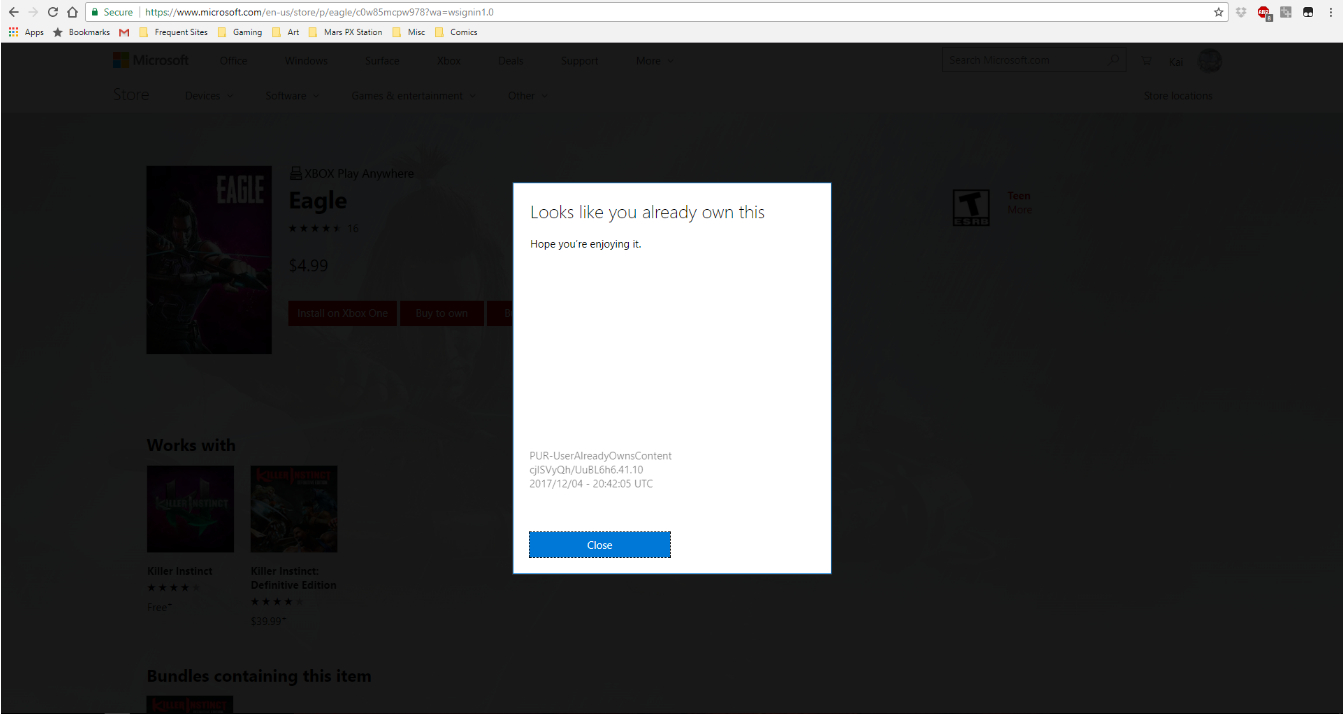Open the Frequent Sites bookmark folder
This screenshot has width=1343, height=714.
[x=173, y=32]
